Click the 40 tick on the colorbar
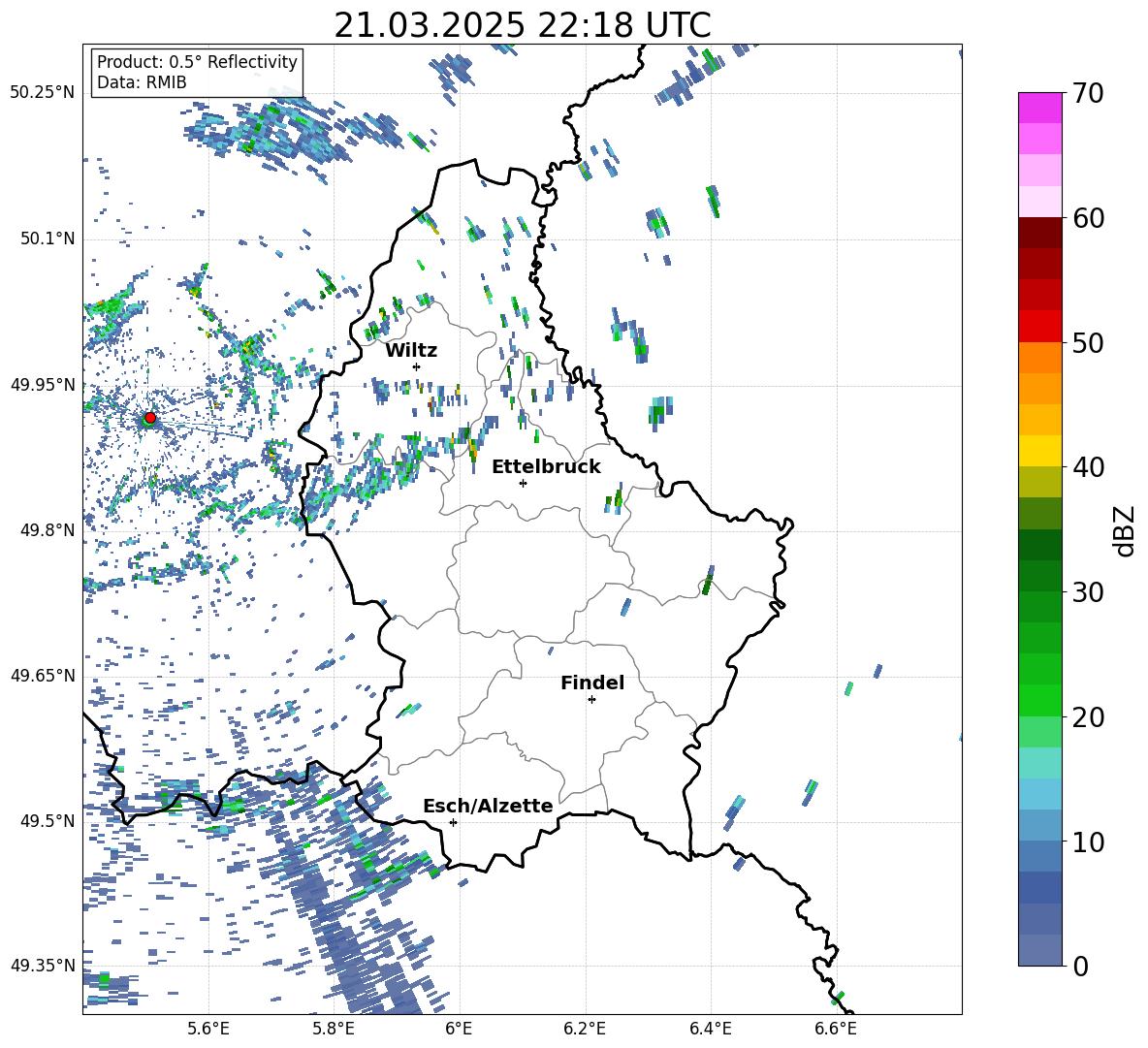1148x1048 pixels. point(1087,467)
